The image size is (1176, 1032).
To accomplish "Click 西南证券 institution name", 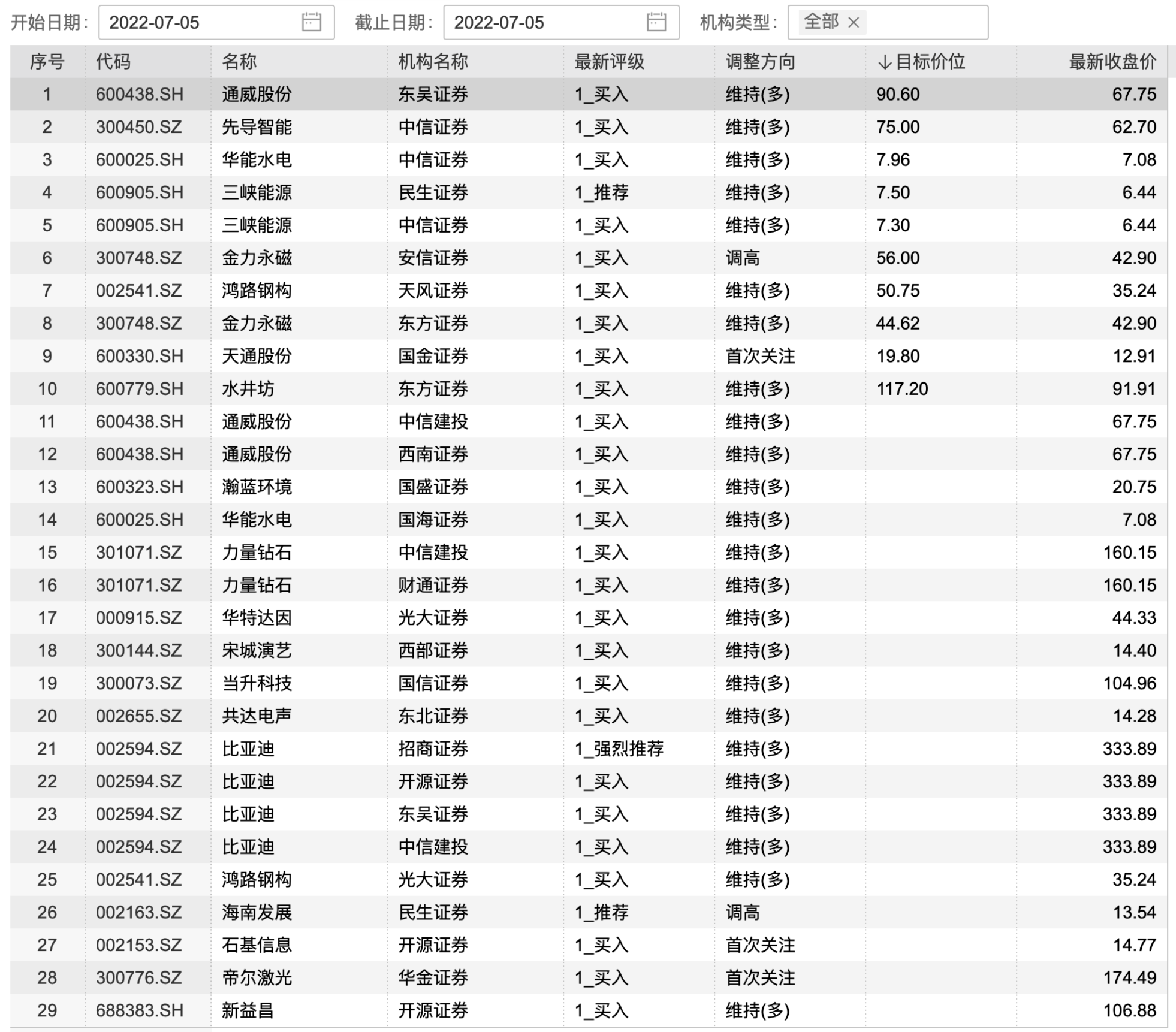I will (x=433, y=454).
